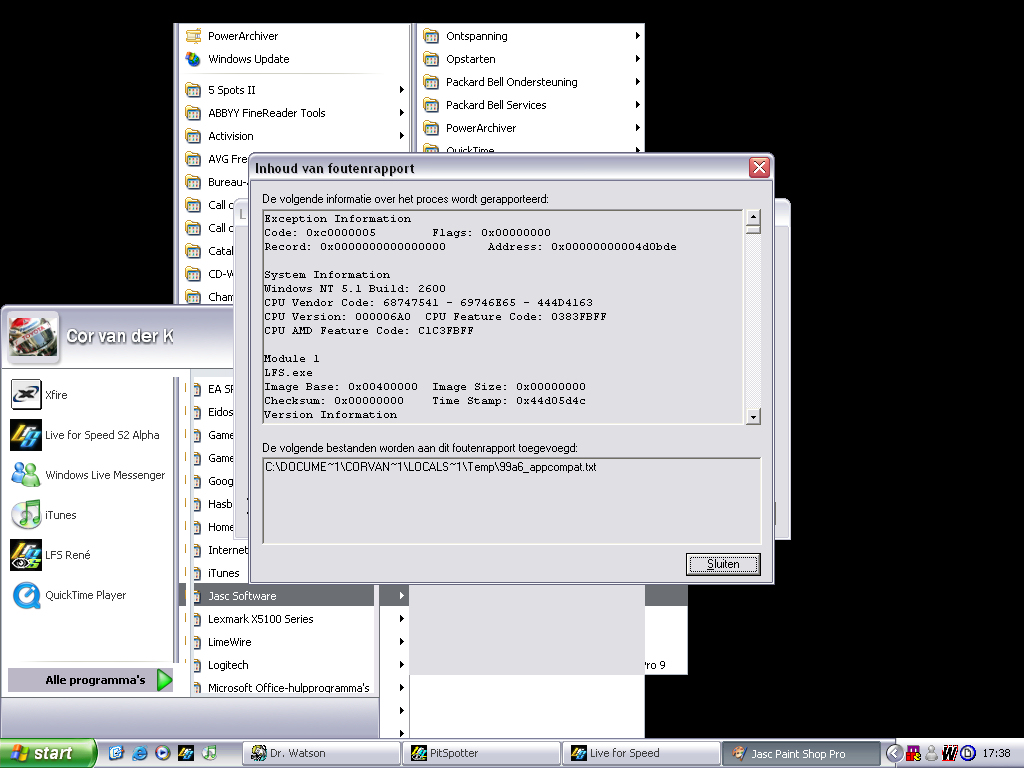
Task: Click the Packard Bell Services folder icon
Action: [x=430, y=104]
